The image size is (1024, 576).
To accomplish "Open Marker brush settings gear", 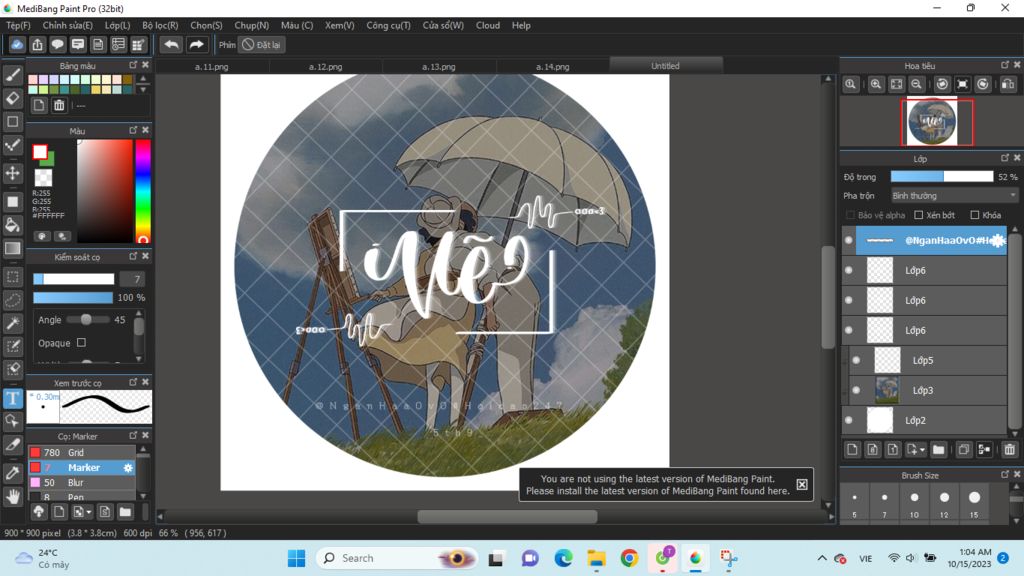I will click(128, 468).
